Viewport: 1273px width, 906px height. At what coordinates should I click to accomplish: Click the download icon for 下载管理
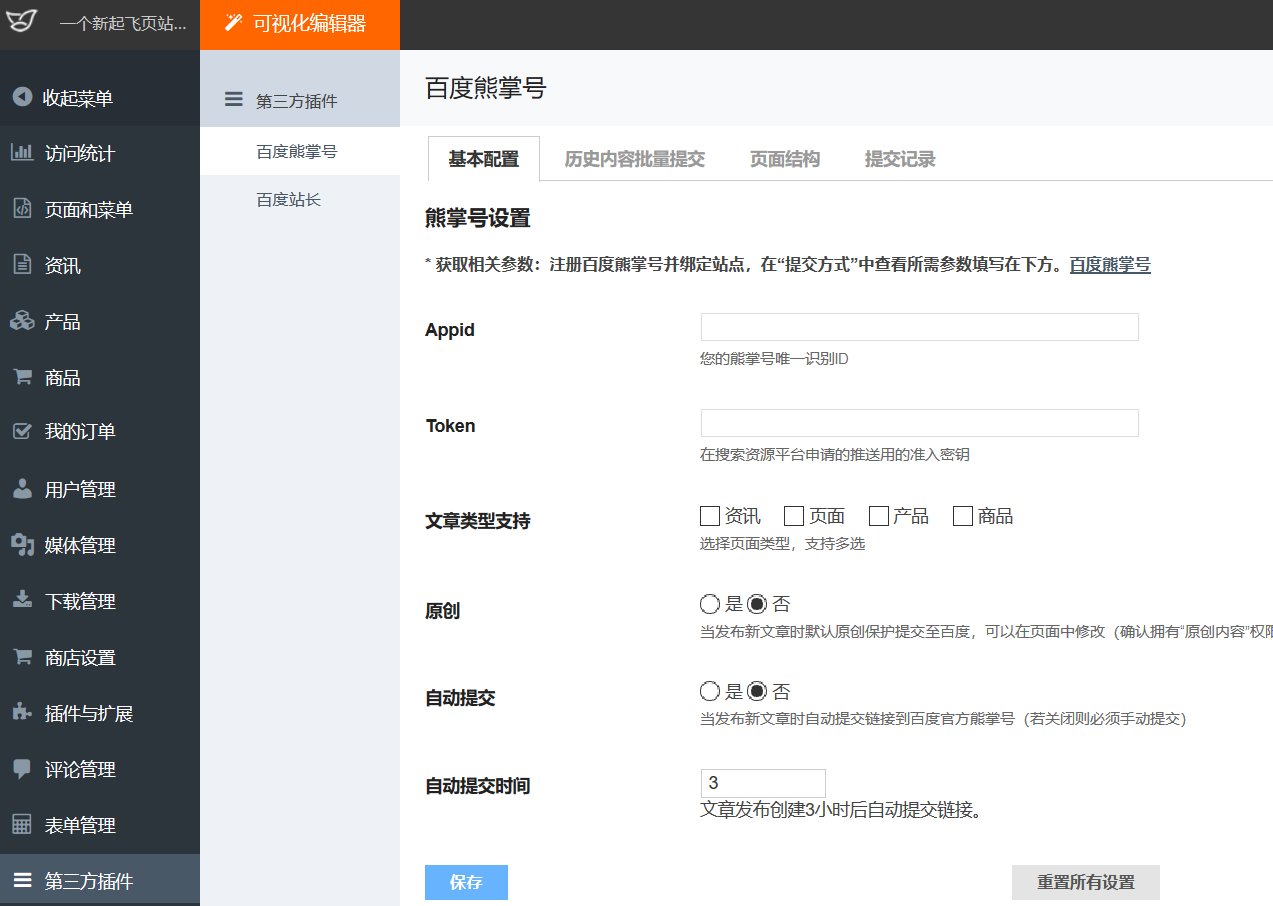click(x=21, y=600)
